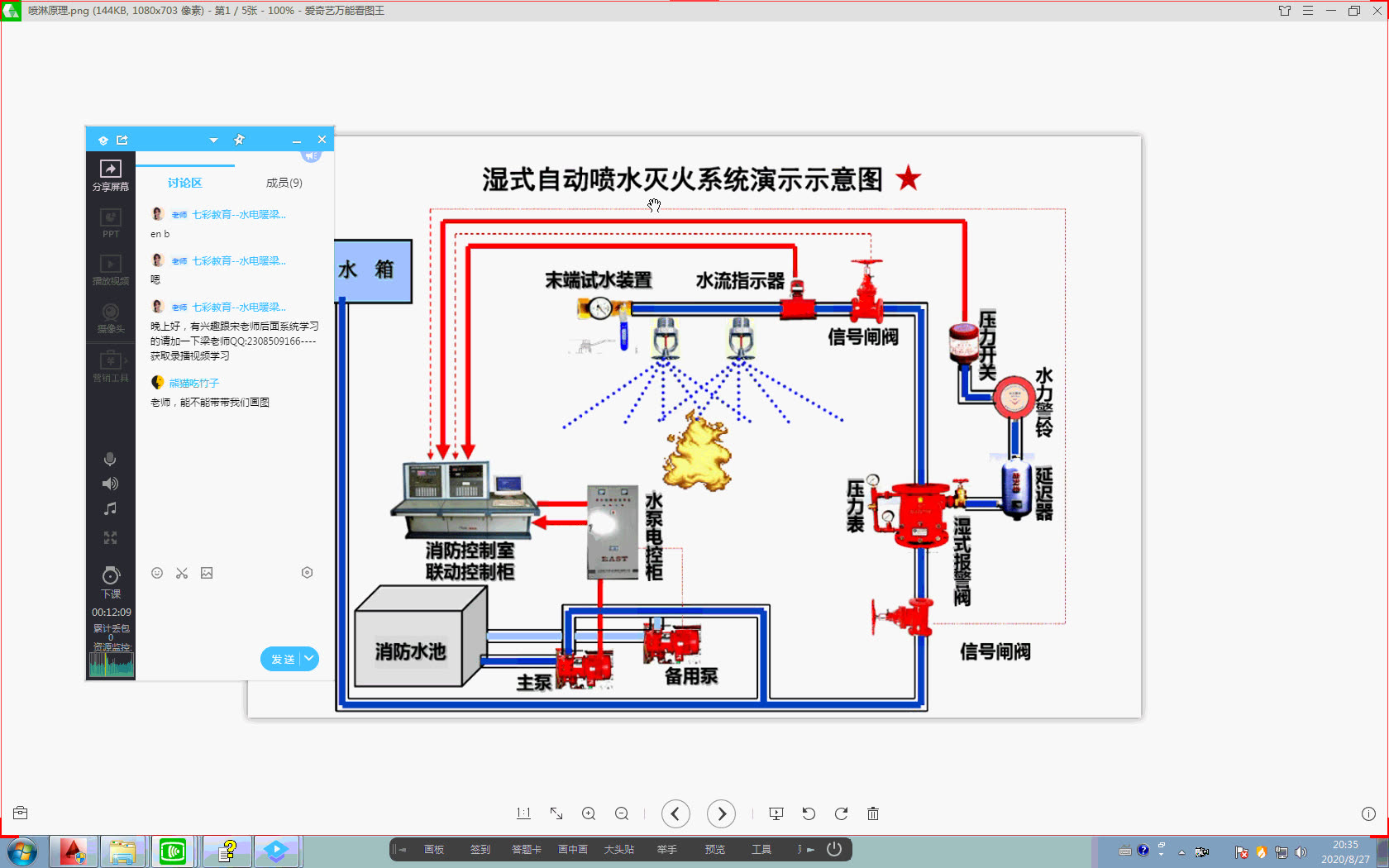Click 画板 in the floating toolbar
Image resolution: width=1389 pixels, height=868 pixels.
pos(434,850)
